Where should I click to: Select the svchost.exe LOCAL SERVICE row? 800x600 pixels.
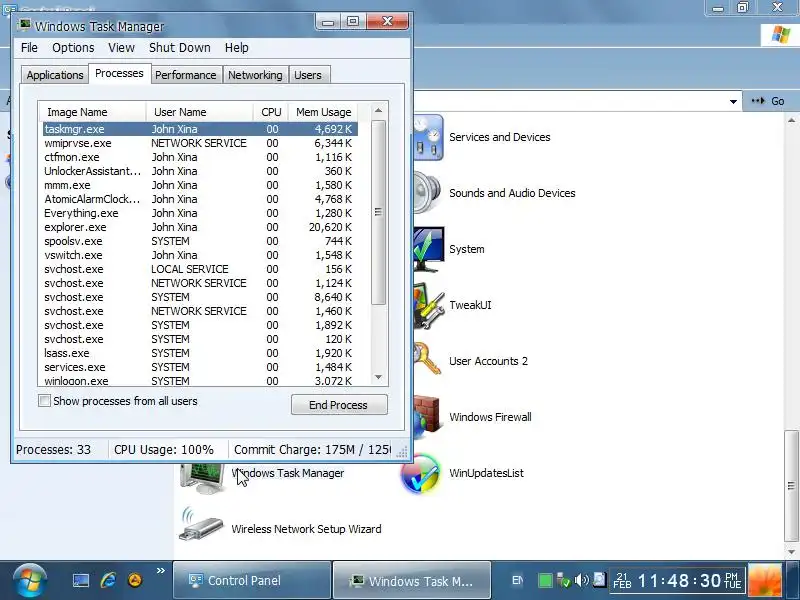tap(201, 269)
